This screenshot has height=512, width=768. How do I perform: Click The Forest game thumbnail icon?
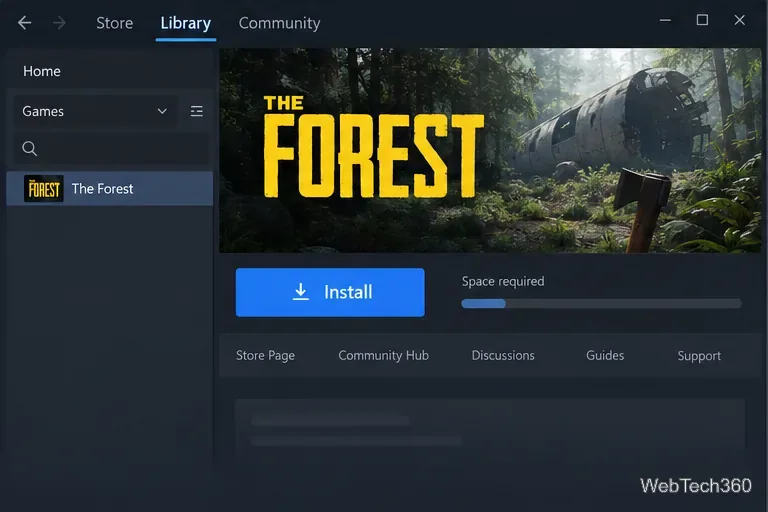44,189
